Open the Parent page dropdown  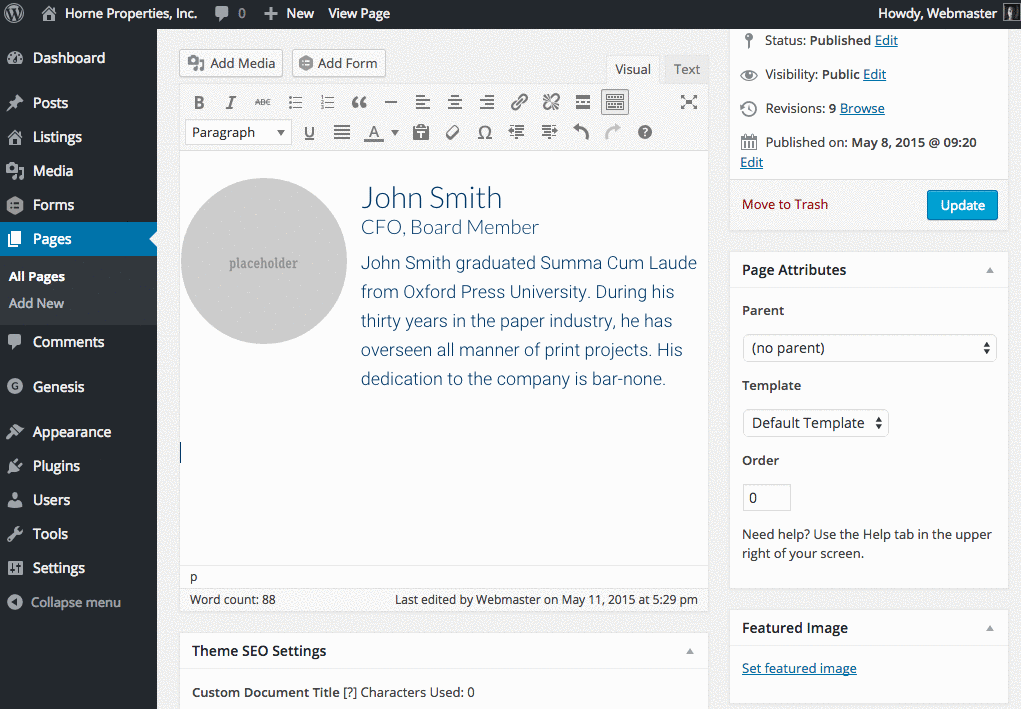coord(869,348)
